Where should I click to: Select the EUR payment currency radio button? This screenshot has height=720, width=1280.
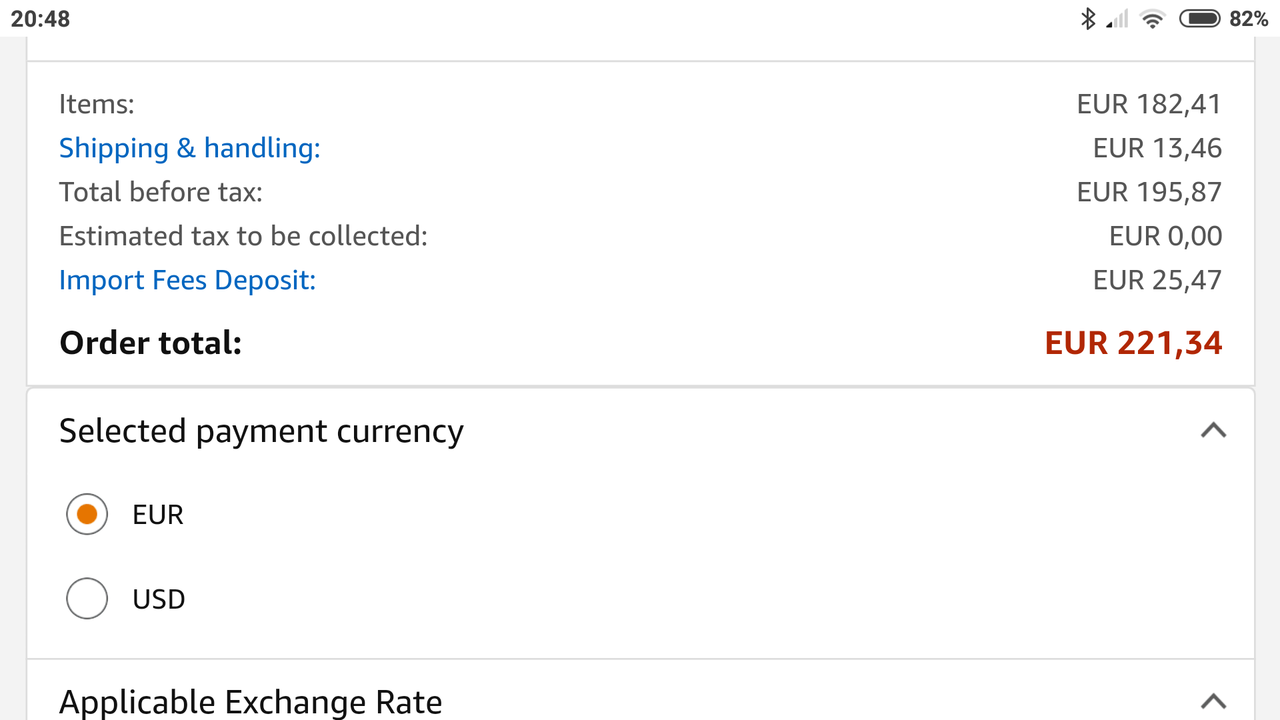click(x=87, y=514)
